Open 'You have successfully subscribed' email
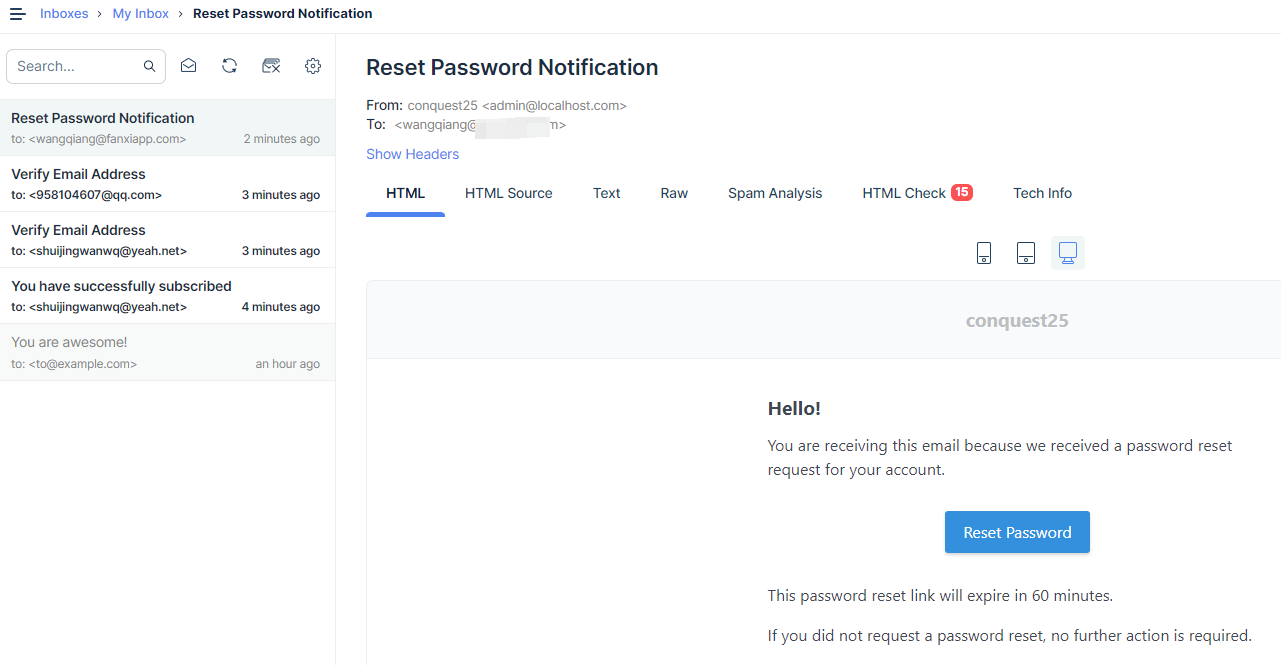The height and width of the screenshot is (665, 1281). tap(167, 296)
